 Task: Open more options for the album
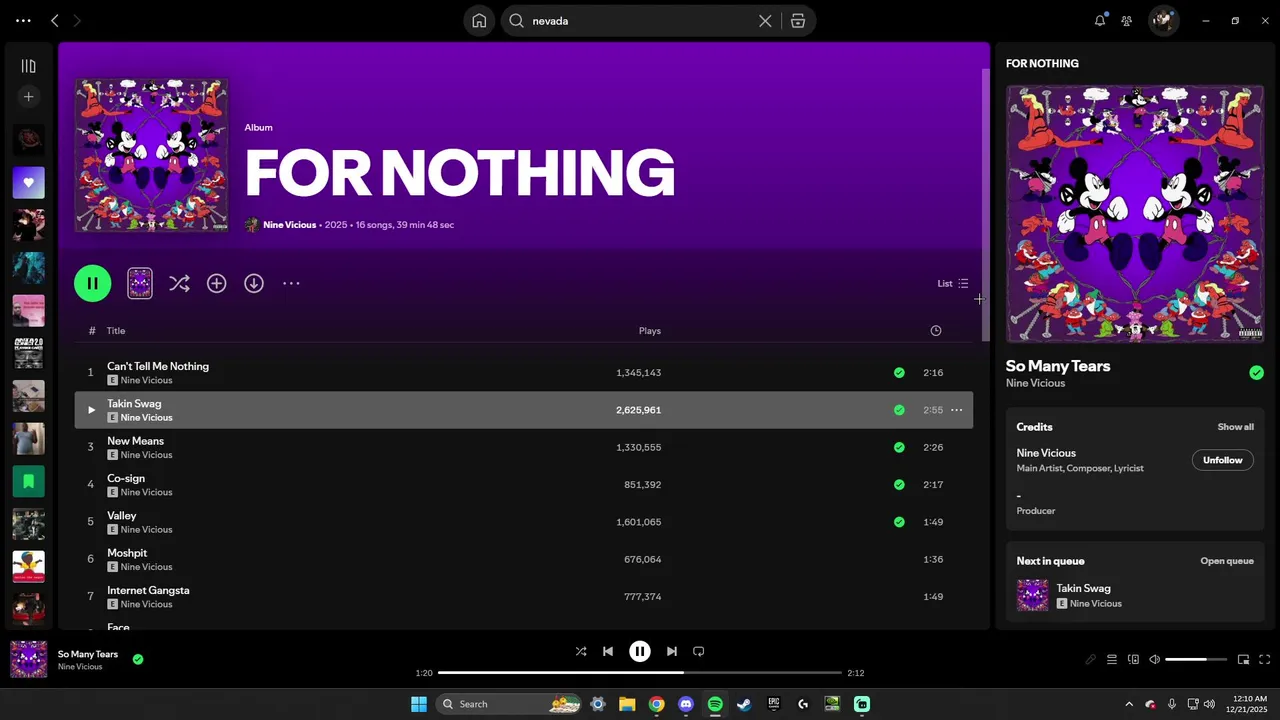[x=291, y=283]
